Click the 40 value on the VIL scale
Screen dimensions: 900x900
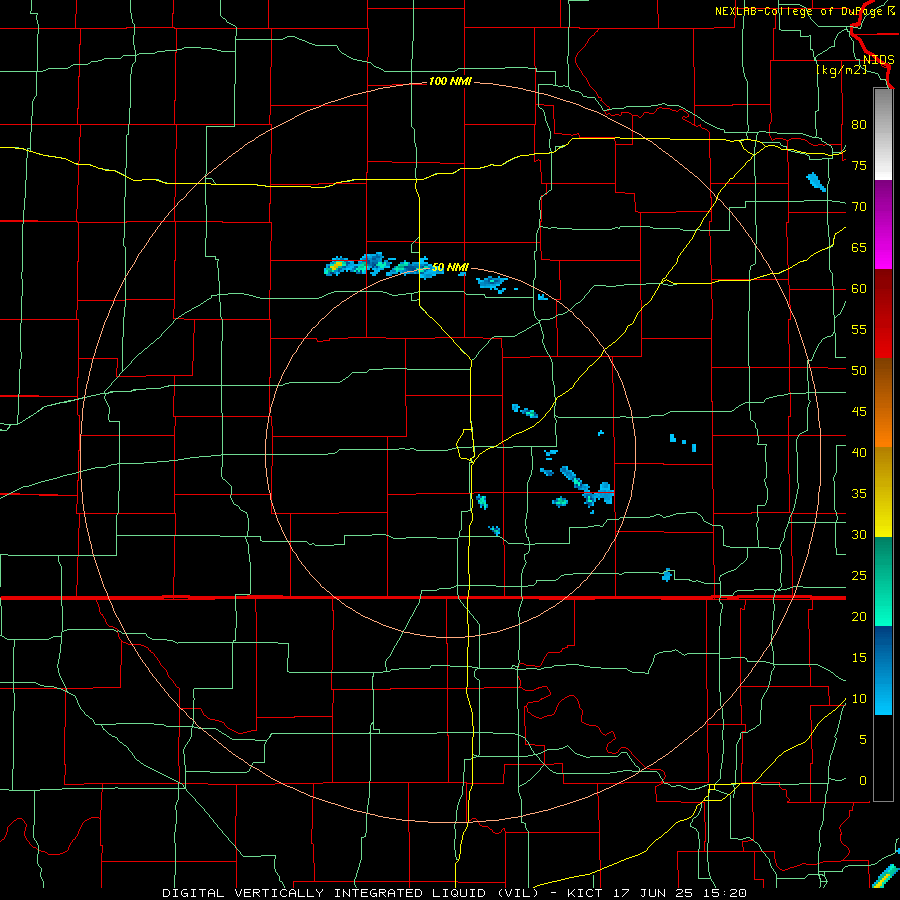pyautogui.click(x=859, y=452)
